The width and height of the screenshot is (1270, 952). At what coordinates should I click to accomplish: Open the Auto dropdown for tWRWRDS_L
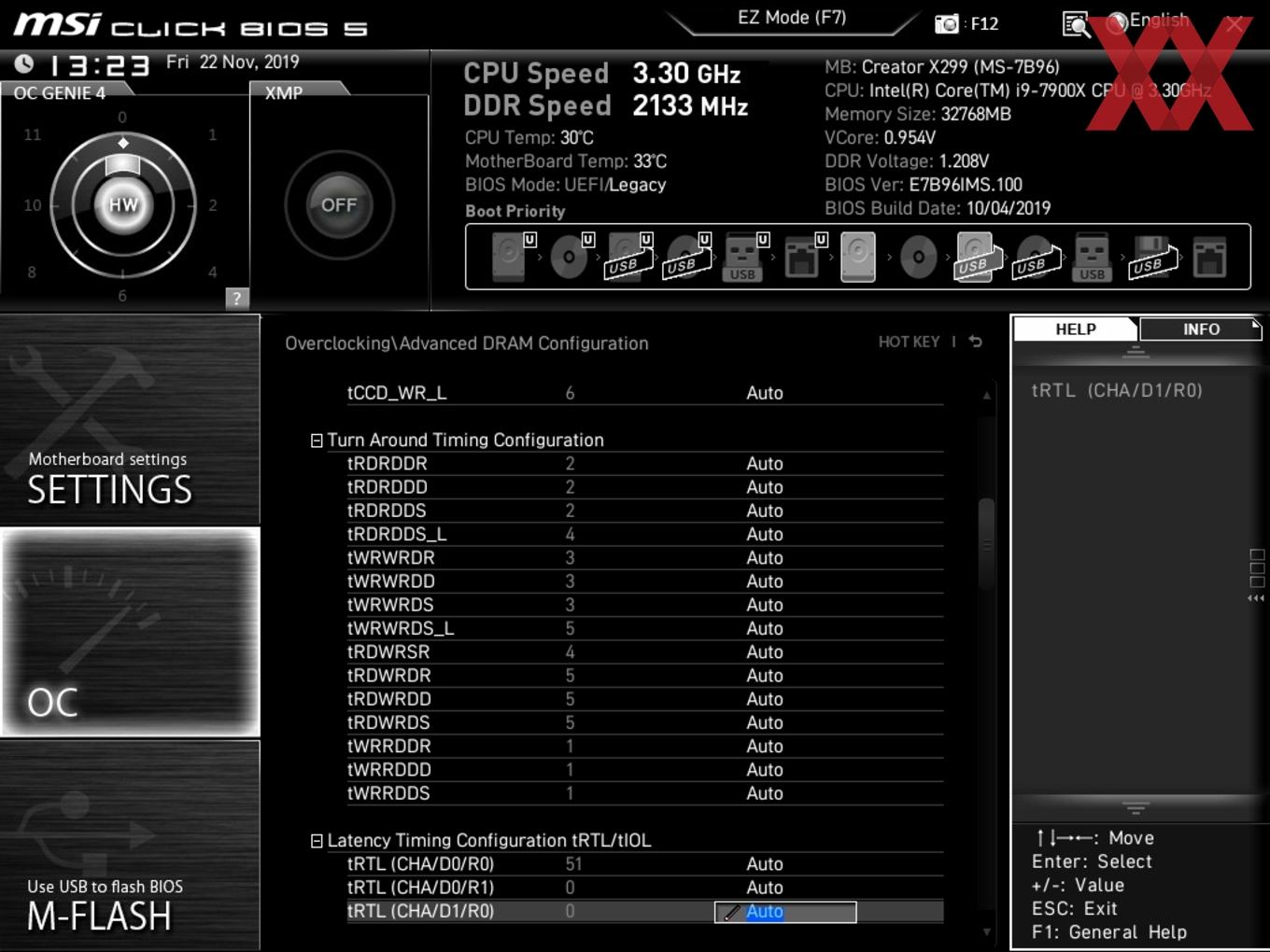point(765,628)
